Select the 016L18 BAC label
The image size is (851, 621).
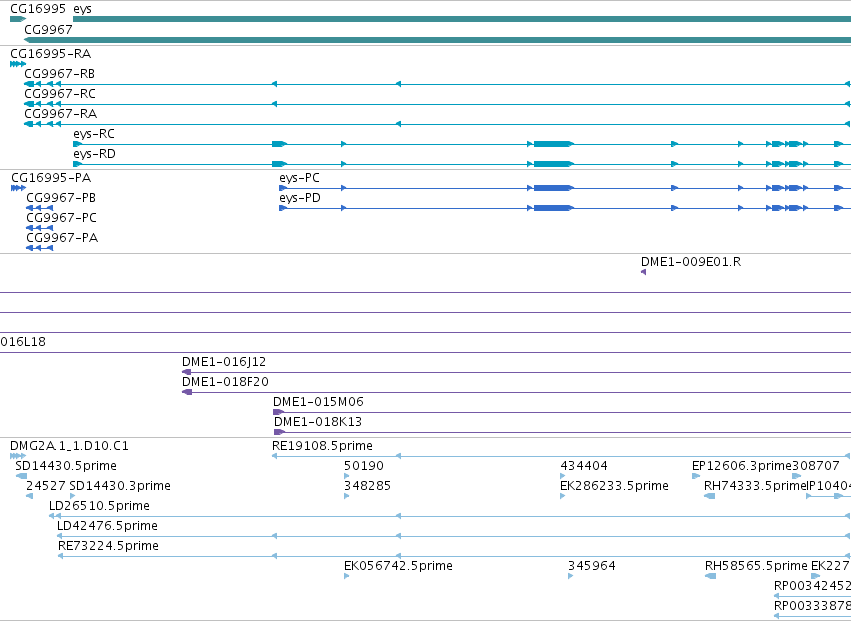click(23, 342)
